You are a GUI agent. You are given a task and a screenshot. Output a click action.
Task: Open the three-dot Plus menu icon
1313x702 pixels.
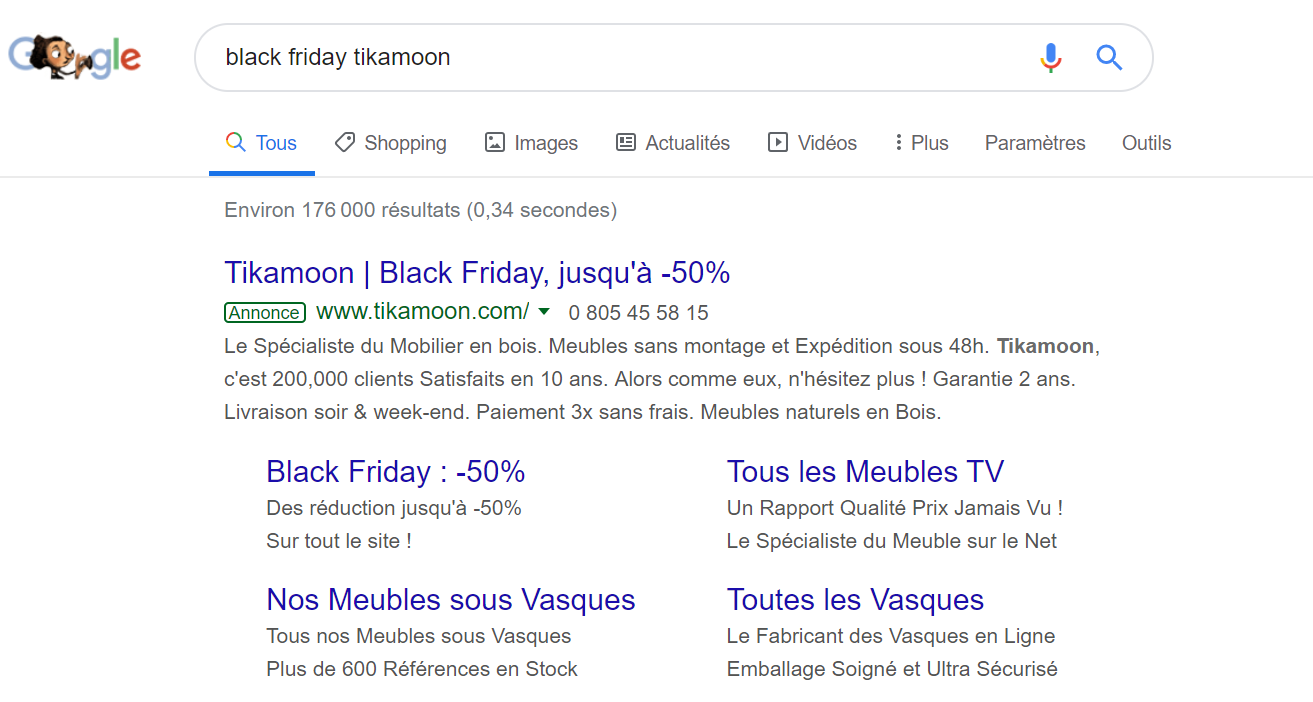click(898, 142)
